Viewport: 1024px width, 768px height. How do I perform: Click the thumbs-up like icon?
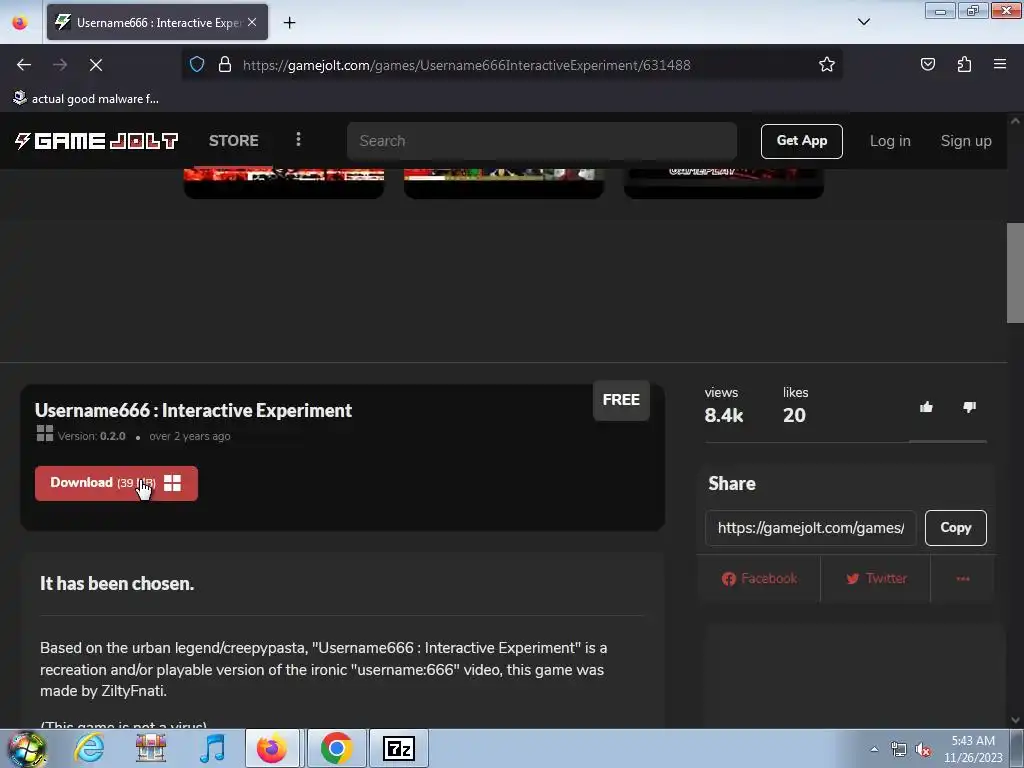pos(926,408)
